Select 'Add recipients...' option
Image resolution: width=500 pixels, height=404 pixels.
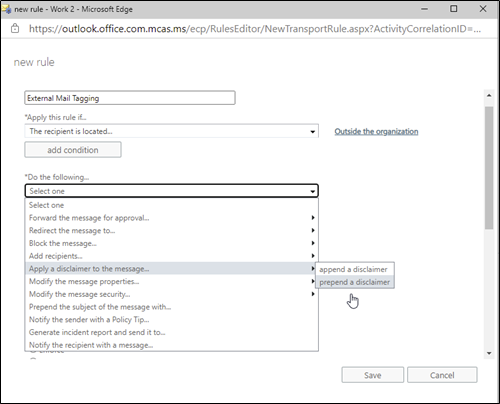tap(172, 256)
